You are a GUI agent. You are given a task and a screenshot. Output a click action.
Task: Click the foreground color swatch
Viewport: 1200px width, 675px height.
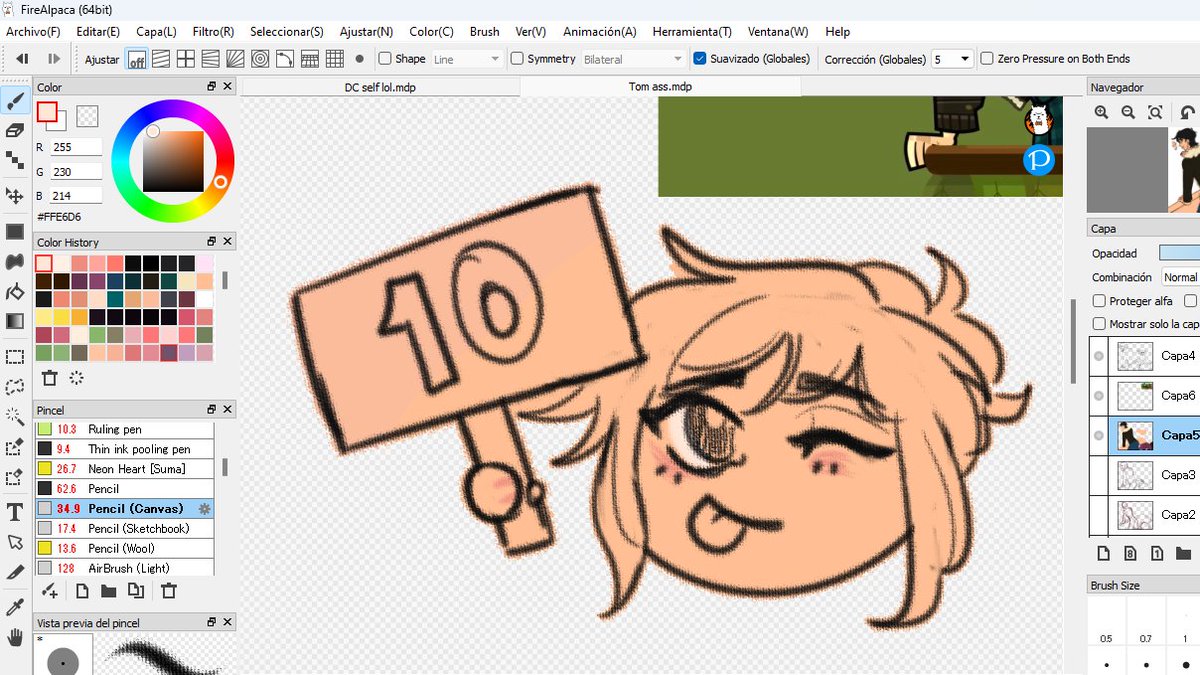[x=47, y=113]
